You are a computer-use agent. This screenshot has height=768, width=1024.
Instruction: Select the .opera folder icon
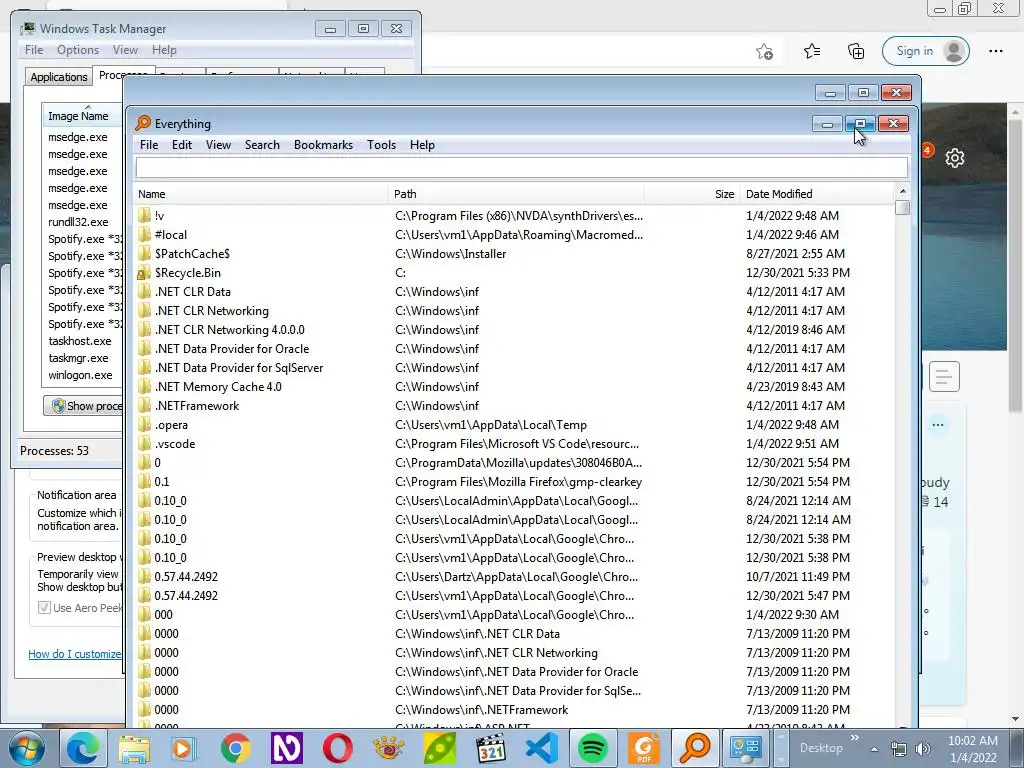144,425
